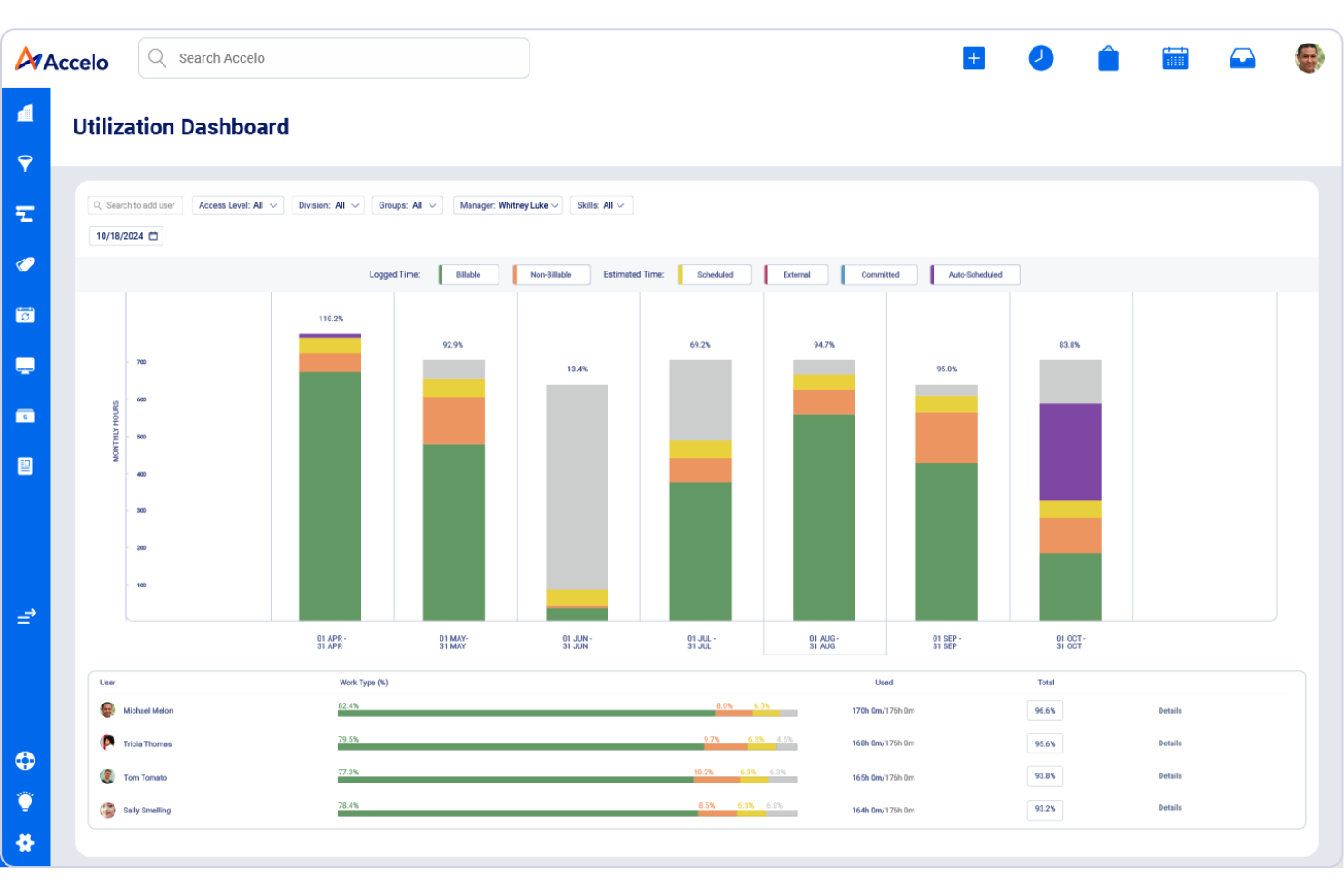Toggle the Non-Billable logged time filter
The width and height of the screenshot is (1344, 896).
point(551,275)
